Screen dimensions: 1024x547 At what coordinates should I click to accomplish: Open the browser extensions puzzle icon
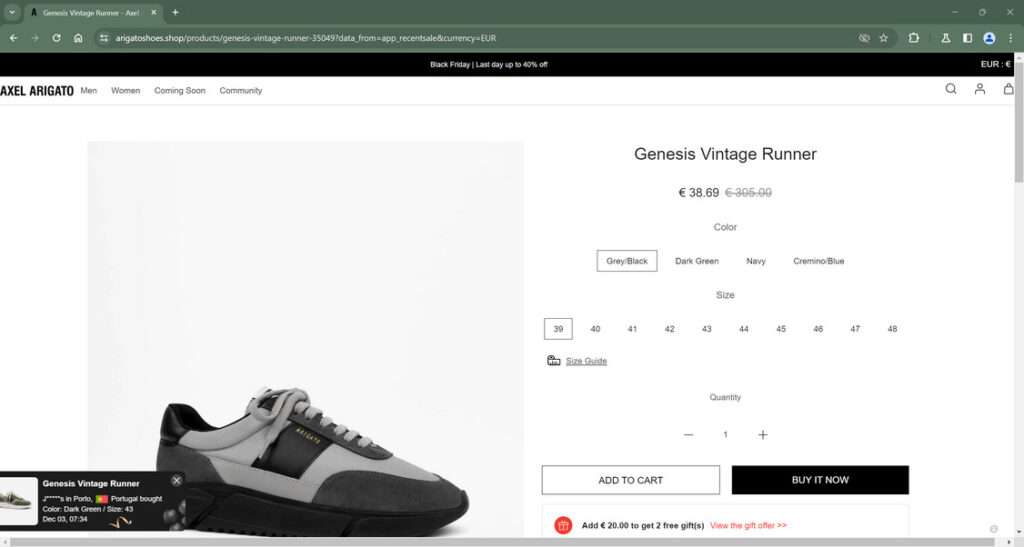coord(914,38)
